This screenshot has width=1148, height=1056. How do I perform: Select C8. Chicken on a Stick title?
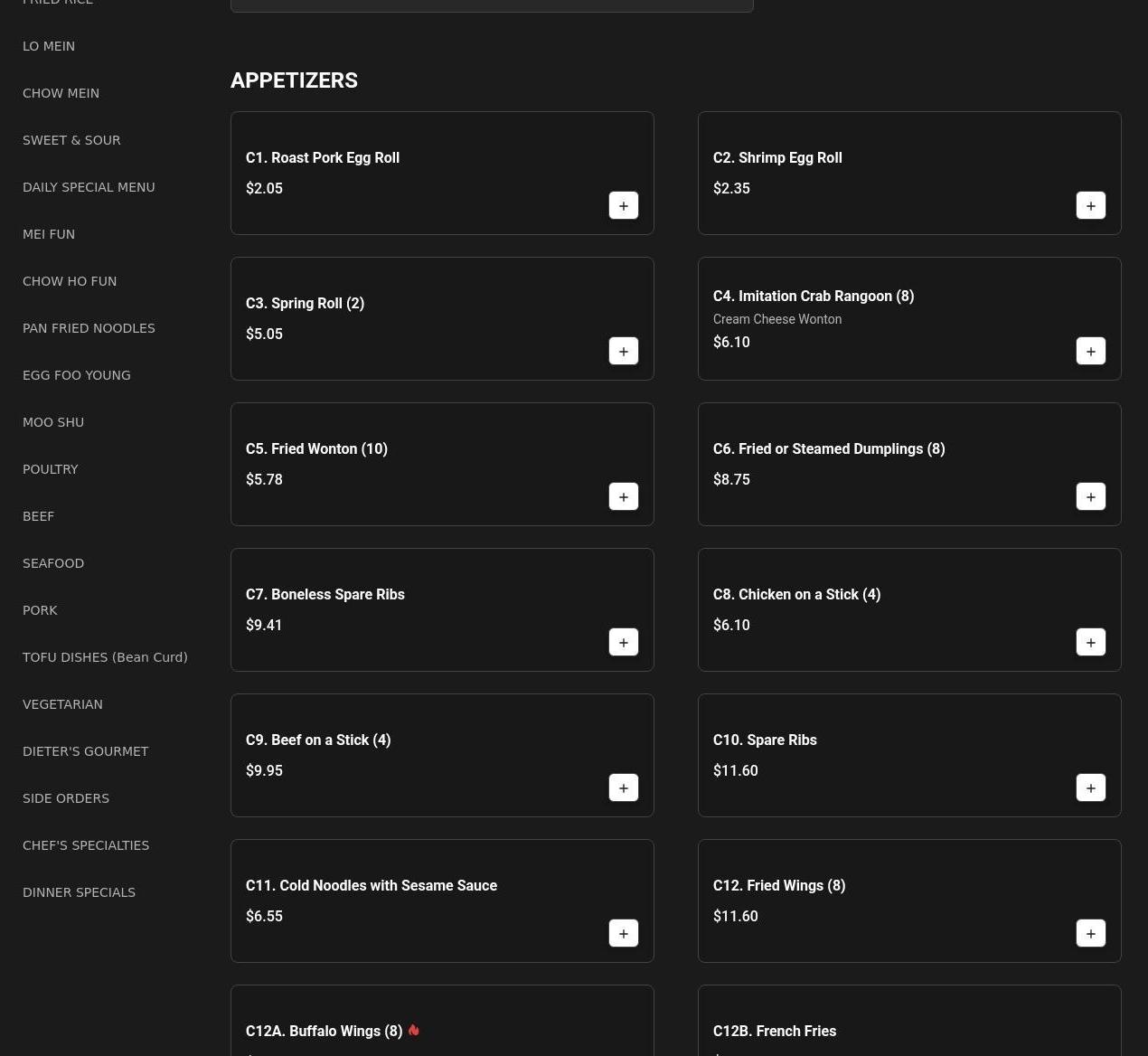point(796,594)
